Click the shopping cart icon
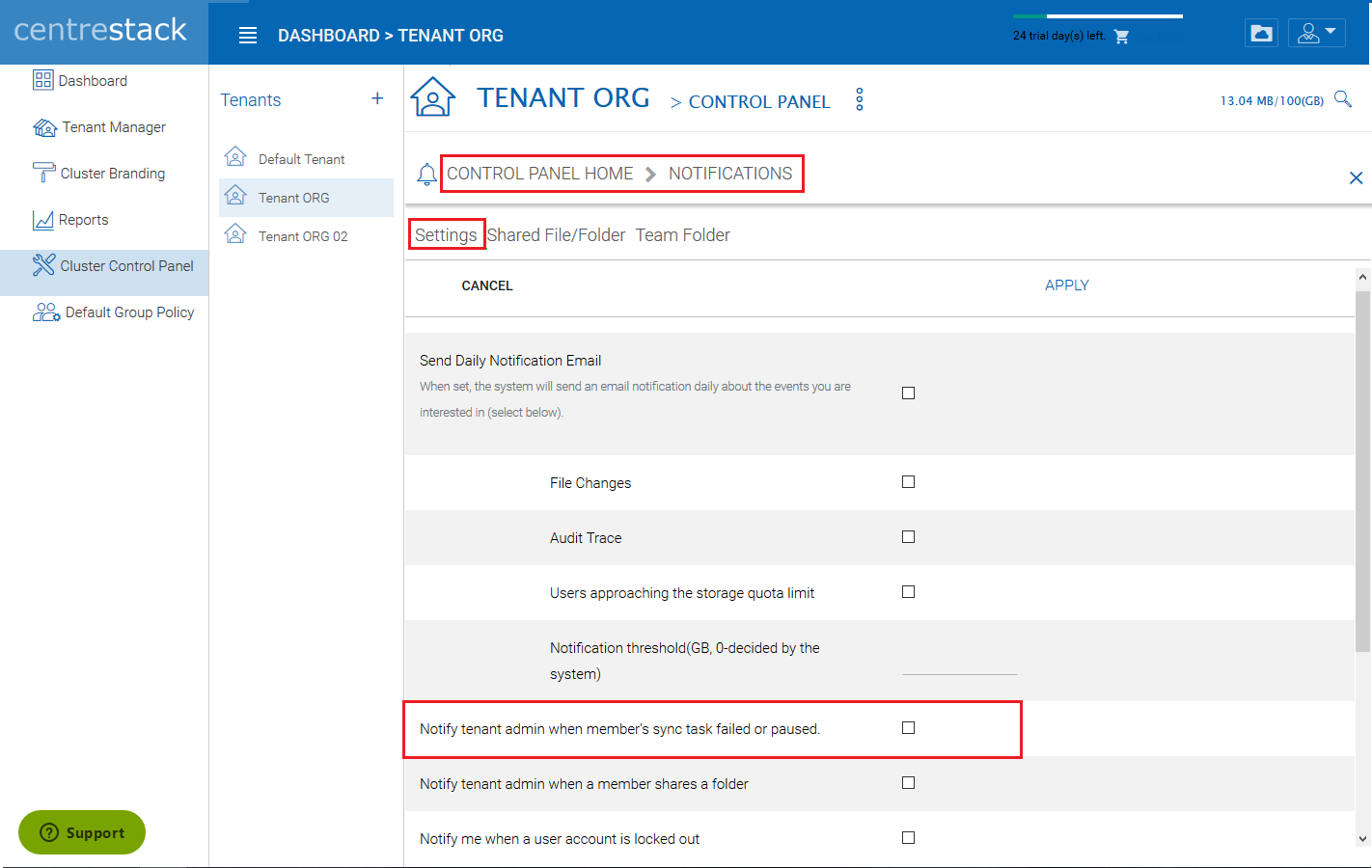 [1121, 37]
